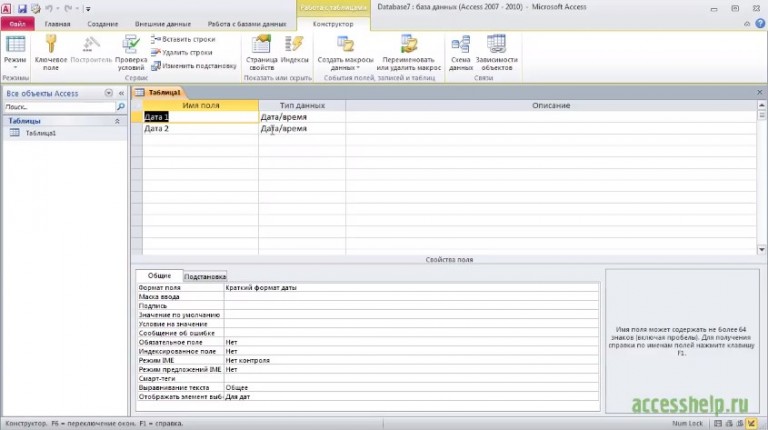This screenshot has height=430, width=768.
Task: Open Страница свойств property sheet
Action: (x=261, y=44)
